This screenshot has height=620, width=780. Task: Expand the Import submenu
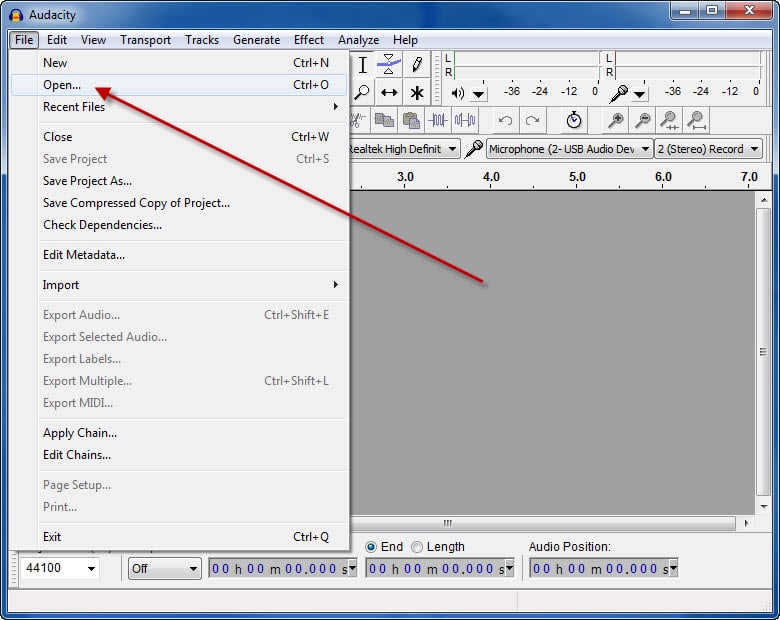point(179,285)
